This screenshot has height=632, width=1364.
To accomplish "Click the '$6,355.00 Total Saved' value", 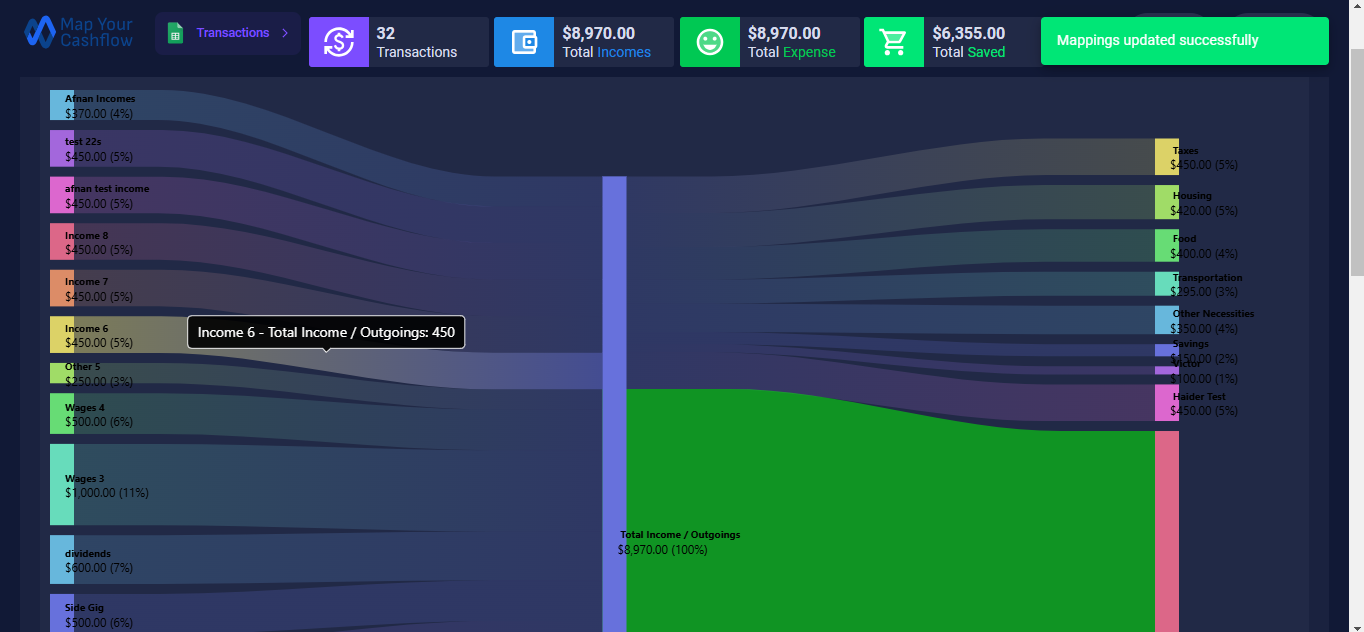I will coord(969,42).
